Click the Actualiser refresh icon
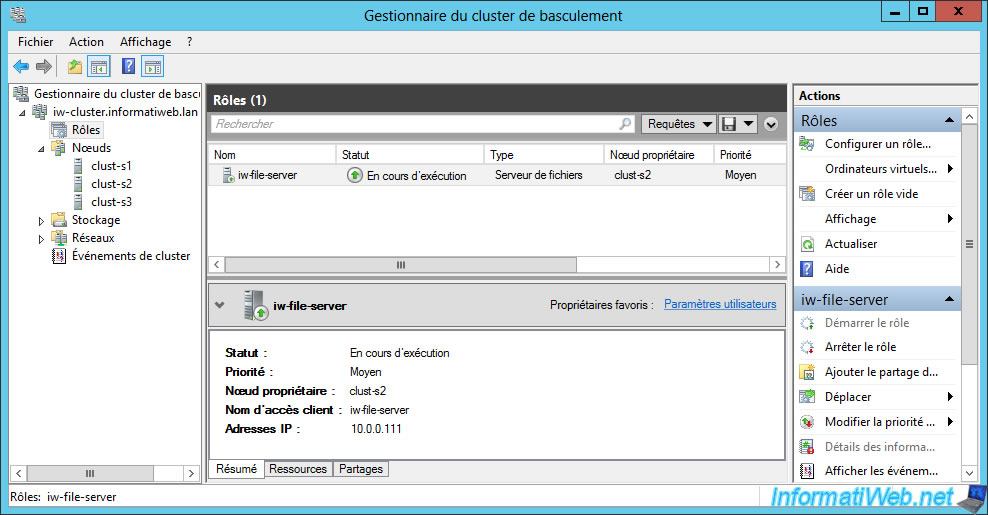Screen dimensions: 988x515 click(x=807, y=244)
